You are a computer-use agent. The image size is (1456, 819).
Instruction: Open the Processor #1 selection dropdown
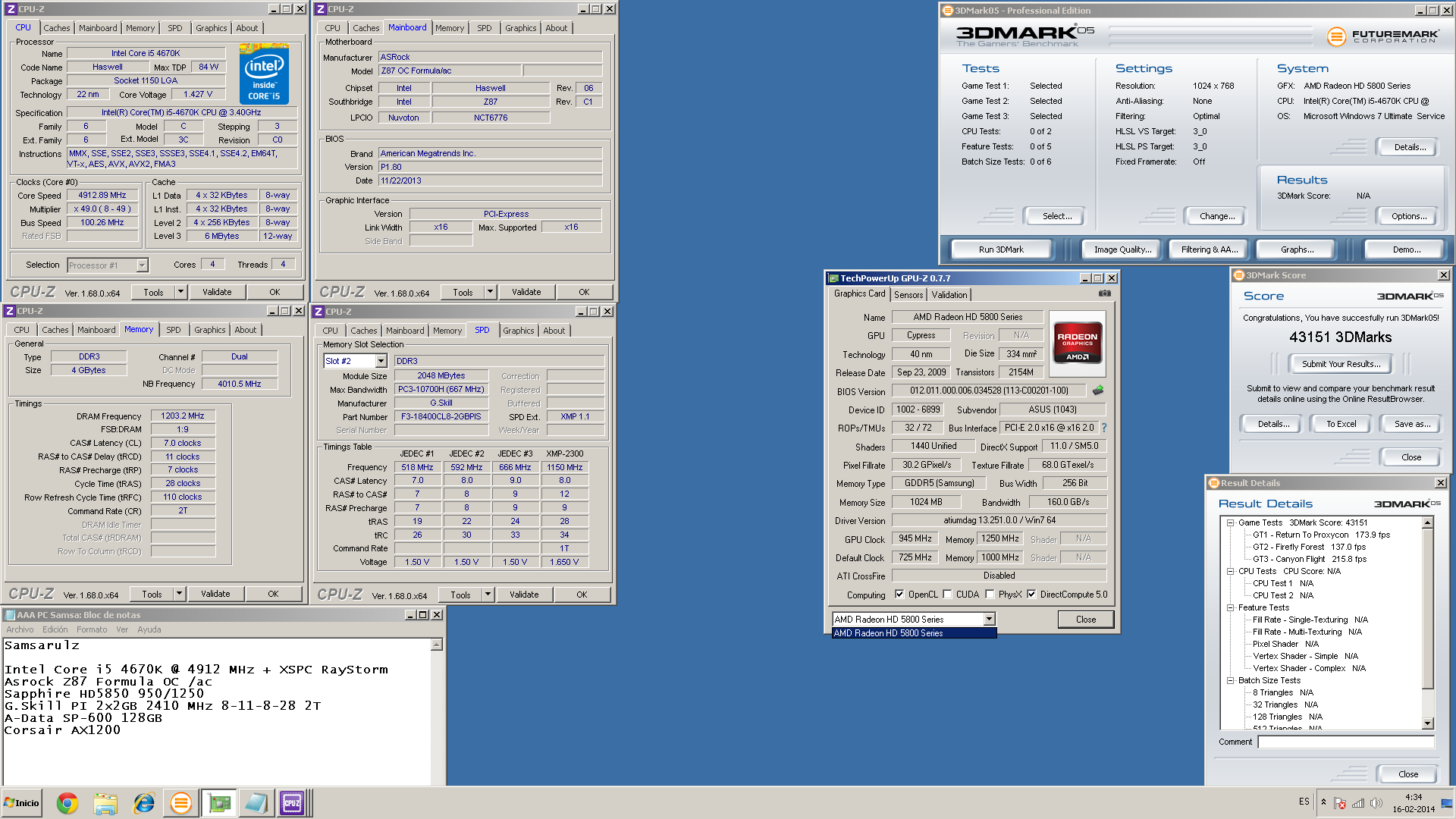pos(142,265)
